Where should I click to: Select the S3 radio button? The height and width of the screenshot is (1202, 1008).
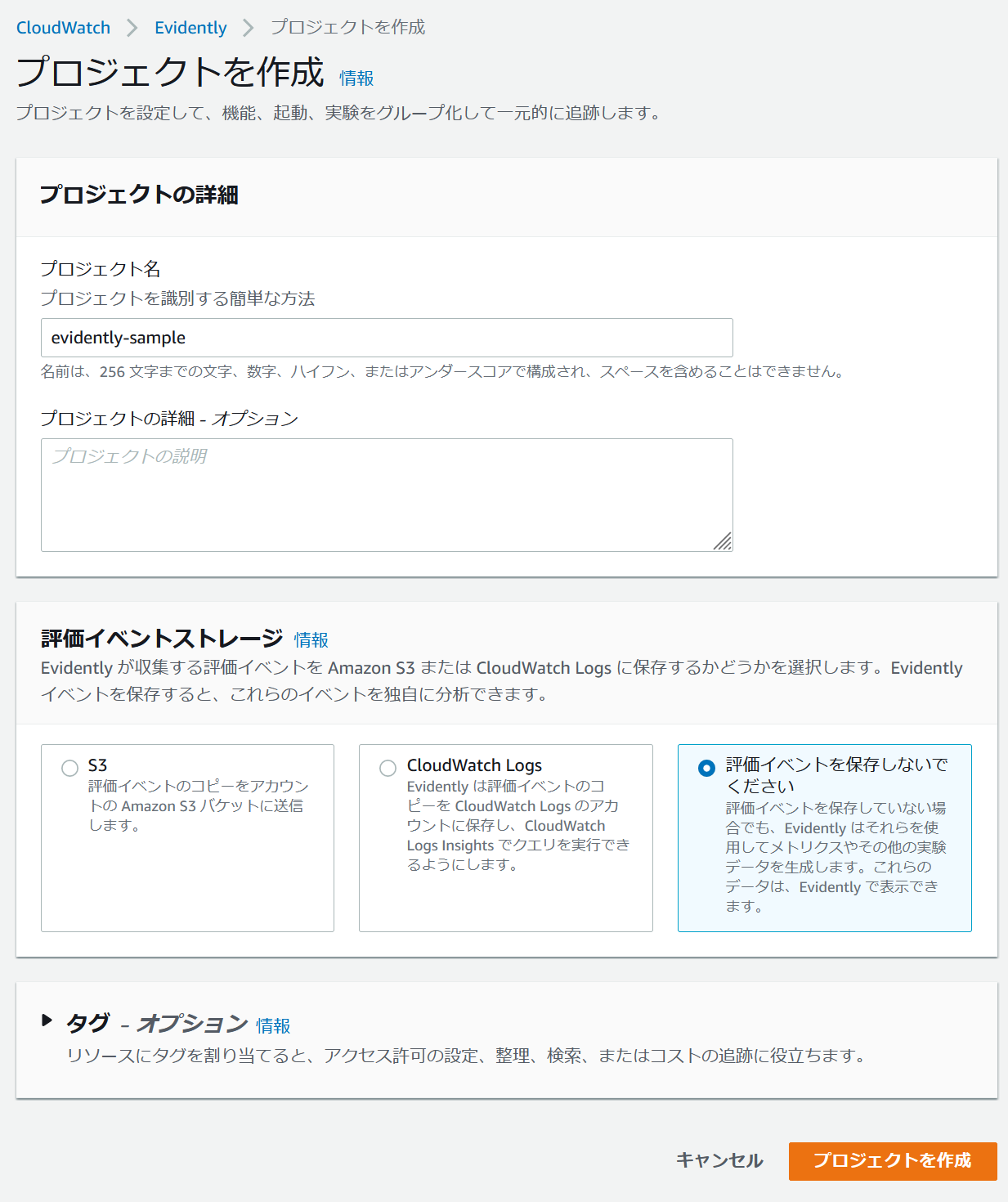coord(69,768)
